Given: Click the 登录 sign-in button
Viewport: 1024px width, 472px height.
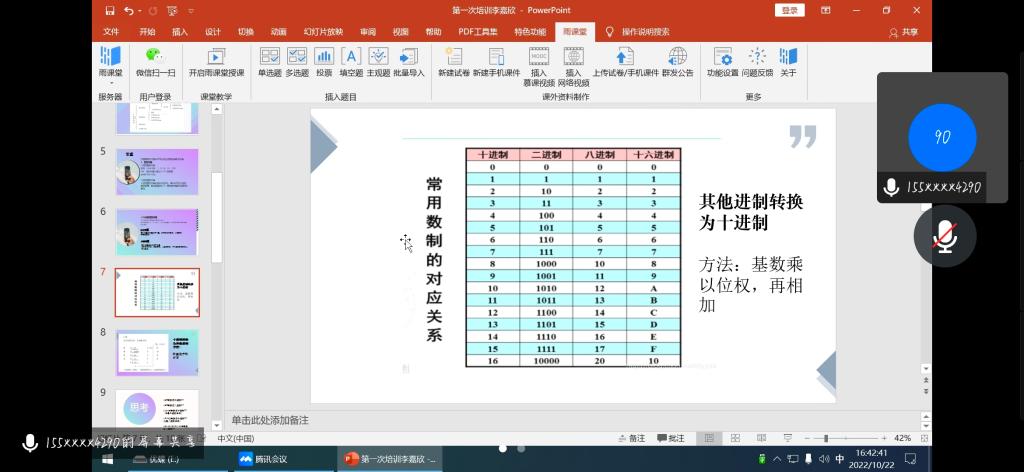Looking at the screenshot, I should 789,10.
